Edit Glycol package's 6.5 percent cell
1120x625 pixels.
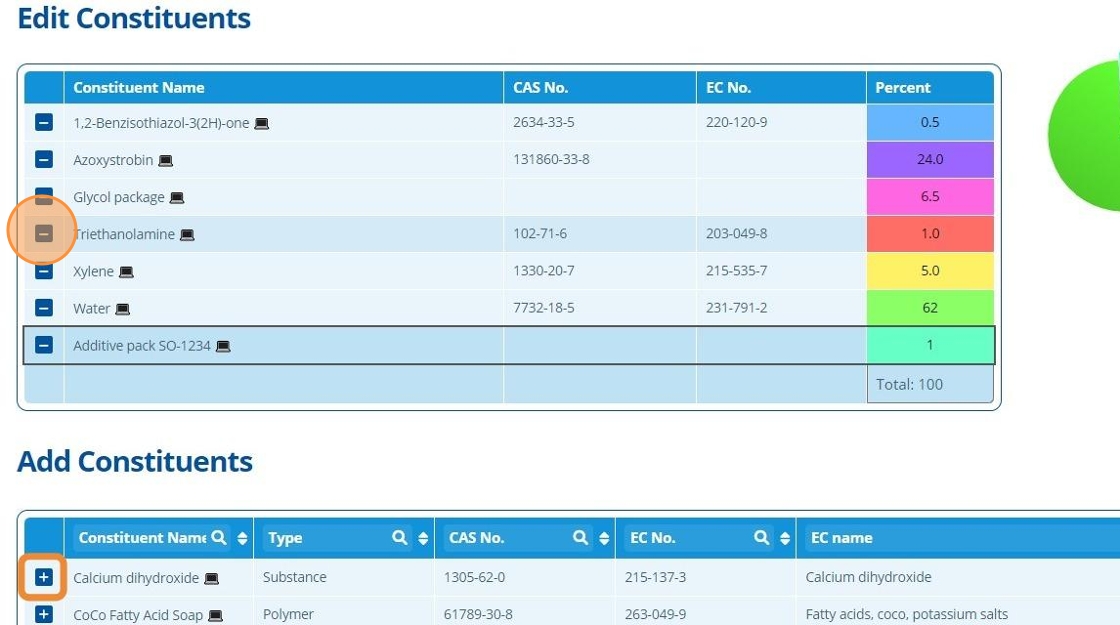(x=930, y=196)
